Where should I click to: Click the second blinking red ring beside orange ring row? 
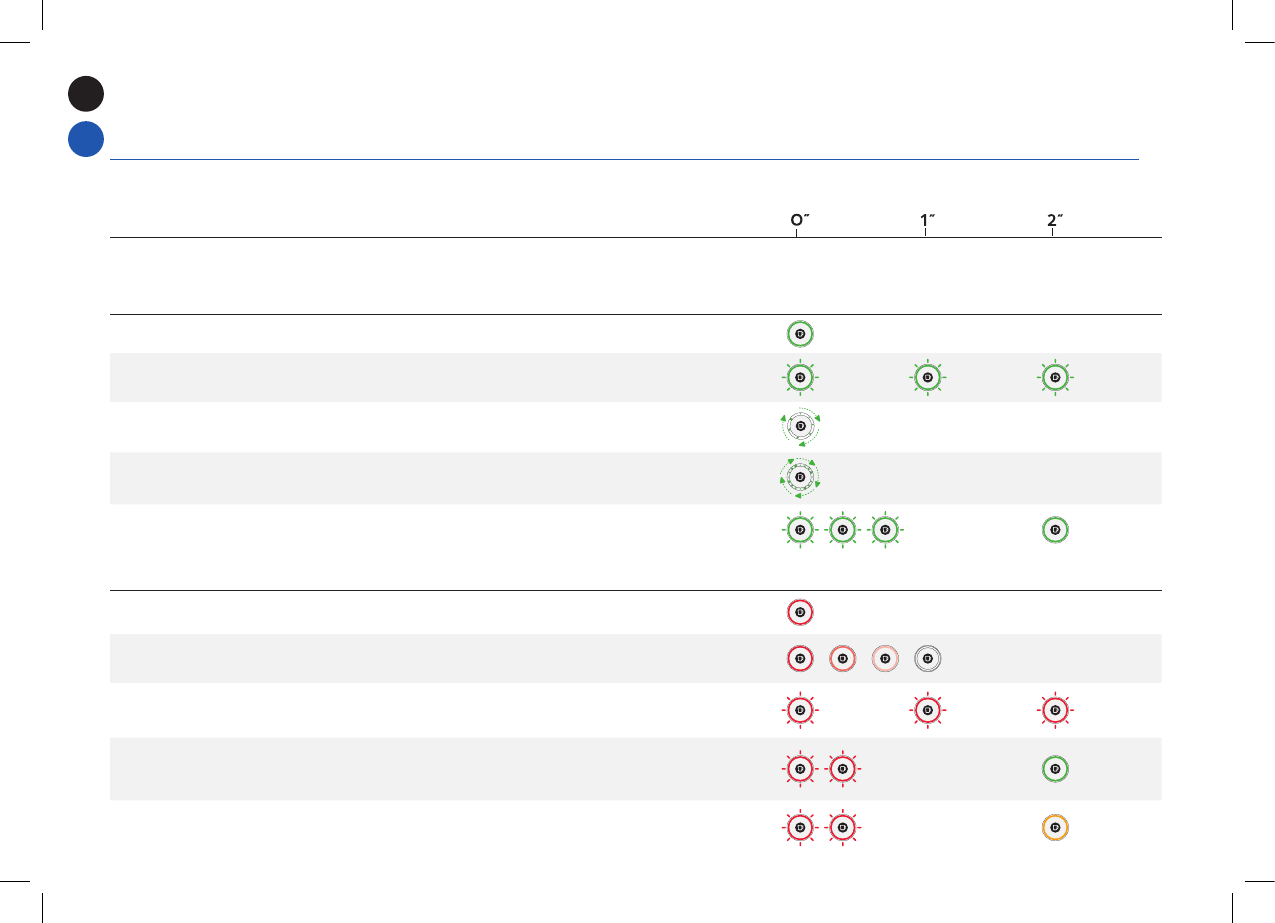pos(842,829)
